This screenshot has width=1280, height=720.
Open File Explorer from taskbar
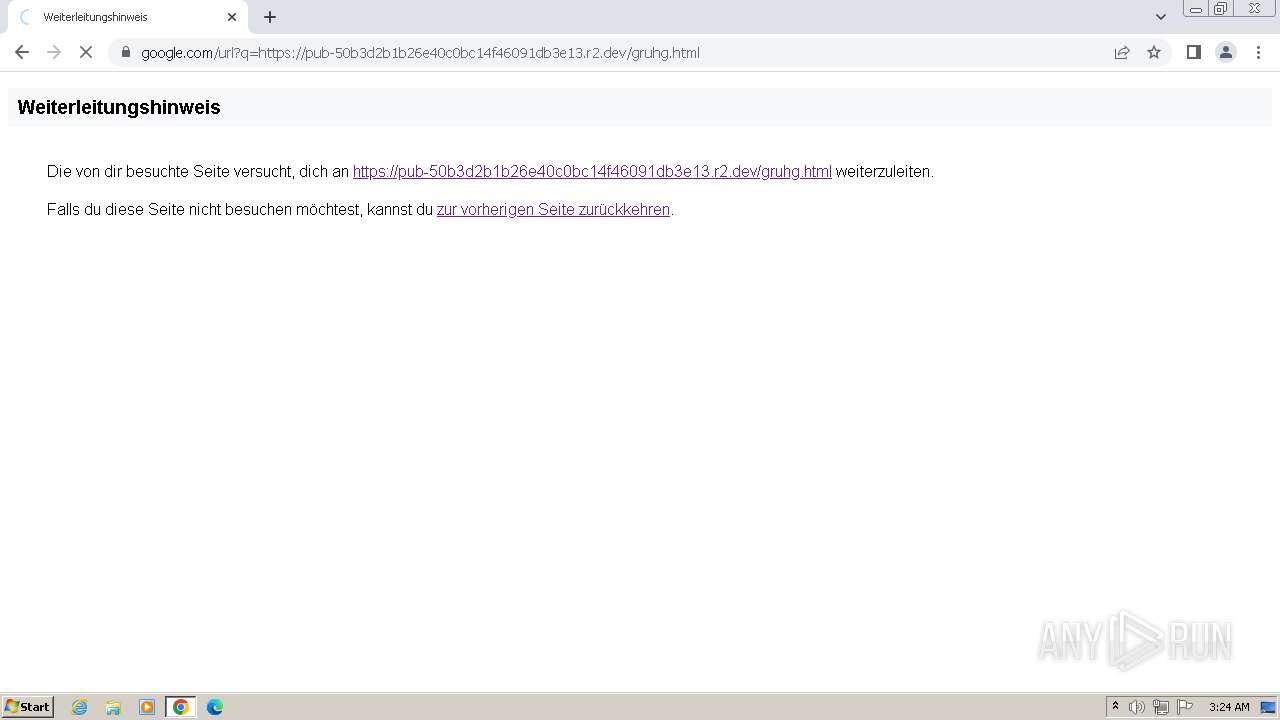pyautogui.click(x=113, y=707)
